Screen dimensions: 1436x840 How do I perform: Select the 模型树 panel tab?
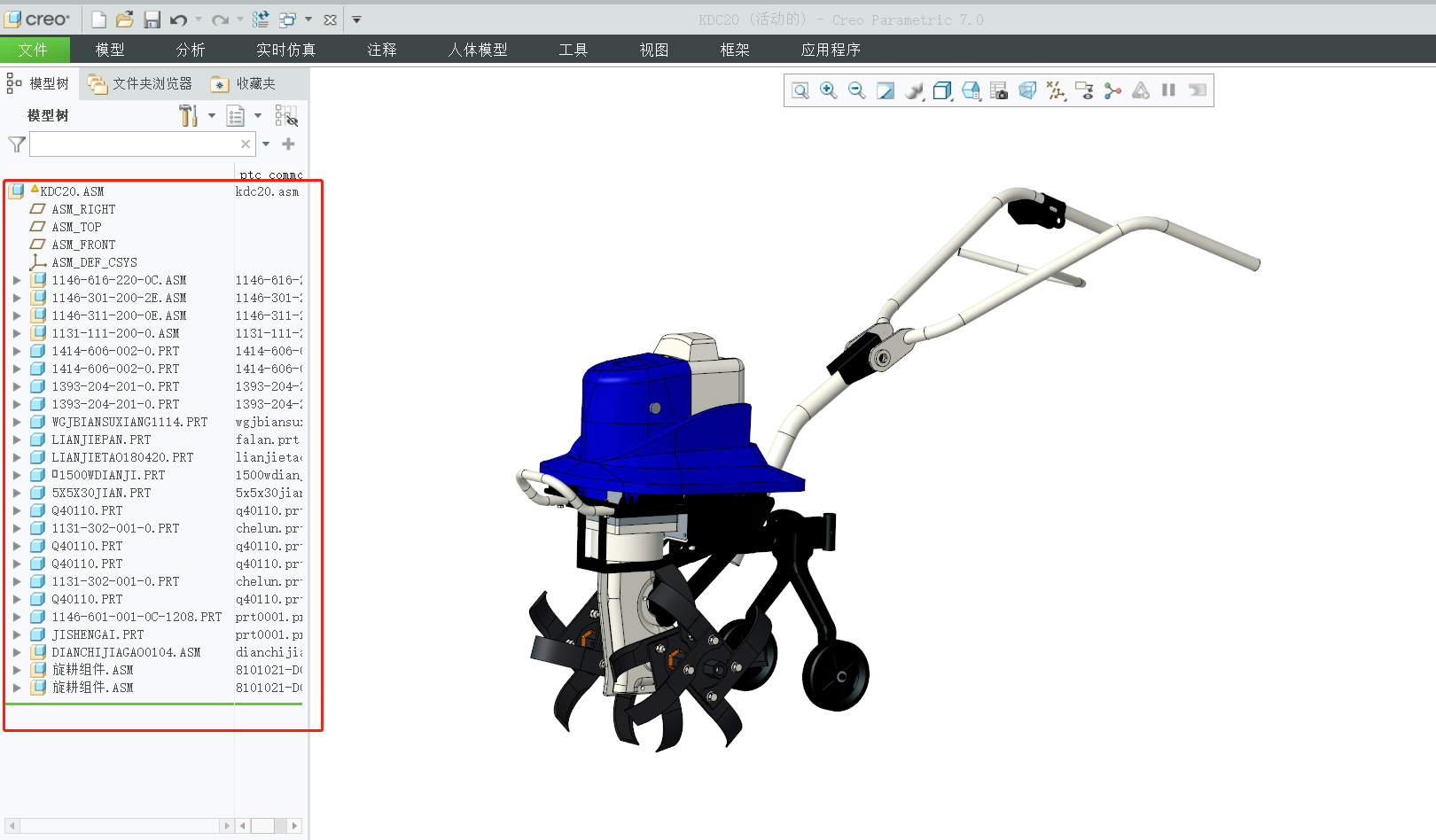[38, 83]
